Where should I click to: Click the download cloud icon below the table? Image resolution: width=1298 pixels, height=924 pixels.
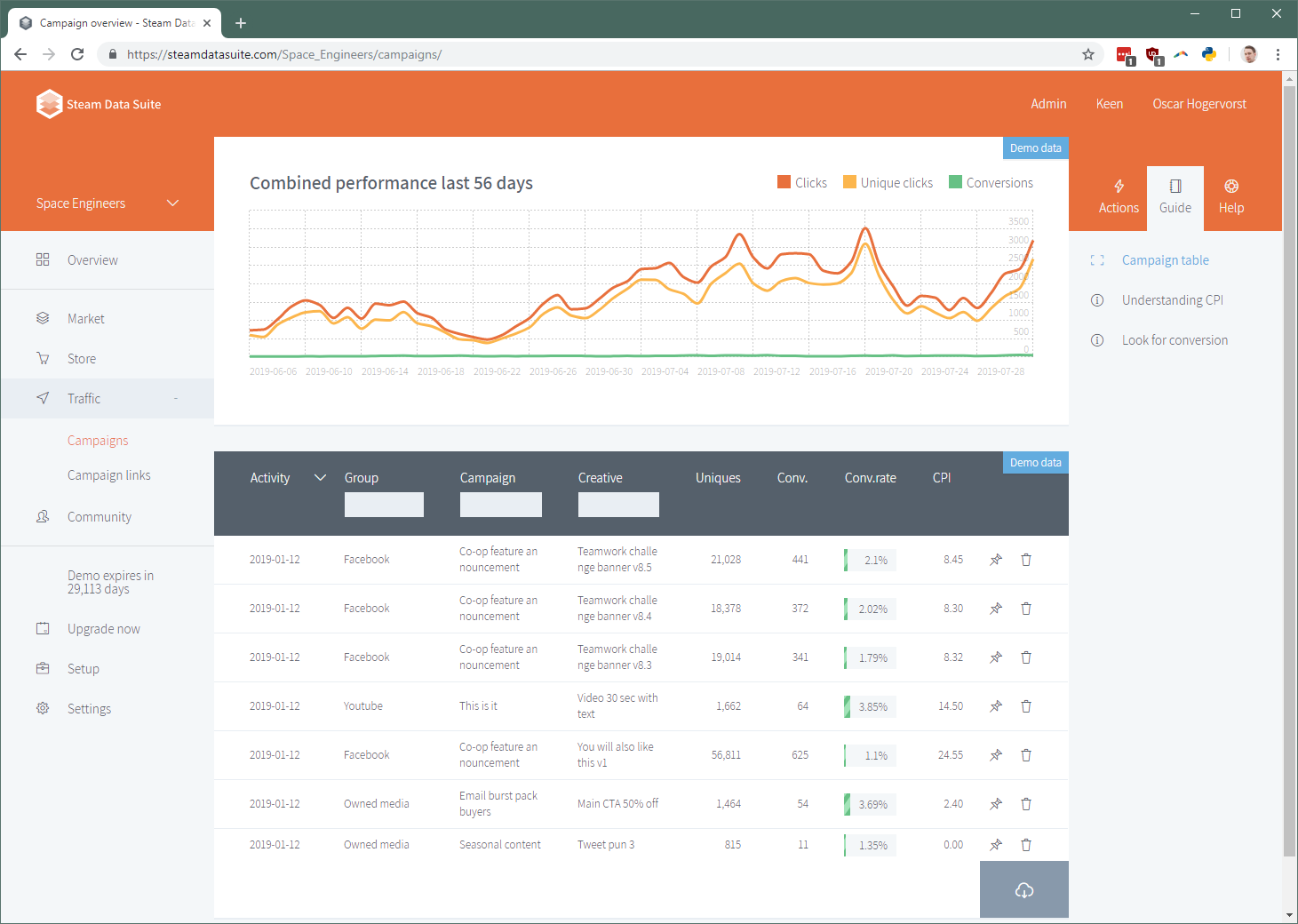click(x=1023, y=889)
